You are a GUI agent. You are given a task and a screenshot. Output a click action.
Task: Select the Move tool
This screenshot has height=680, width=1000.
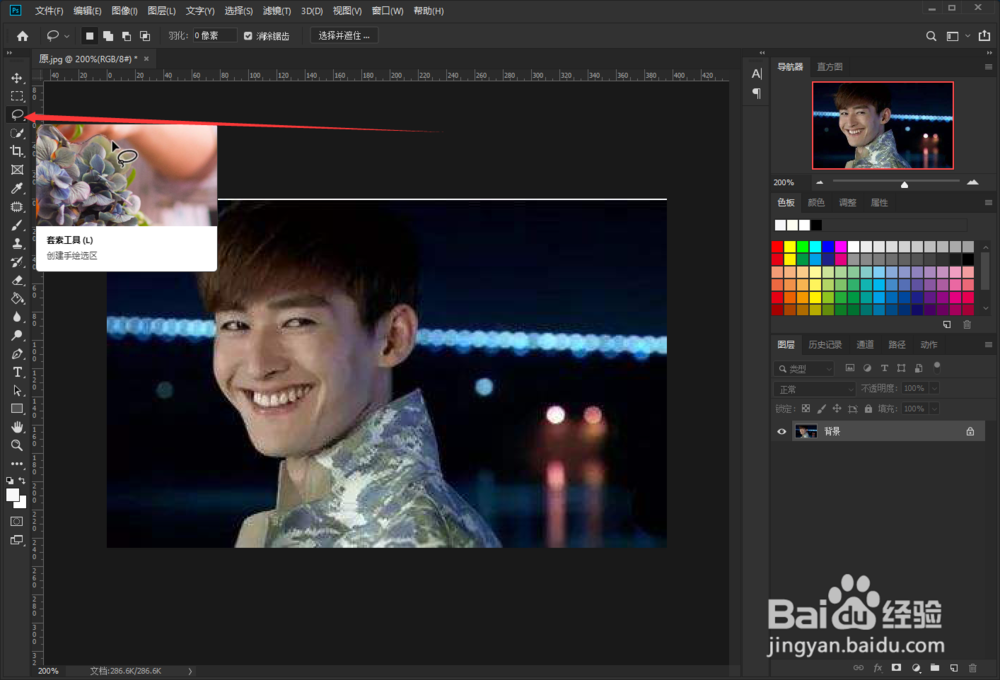pos(17,78)
